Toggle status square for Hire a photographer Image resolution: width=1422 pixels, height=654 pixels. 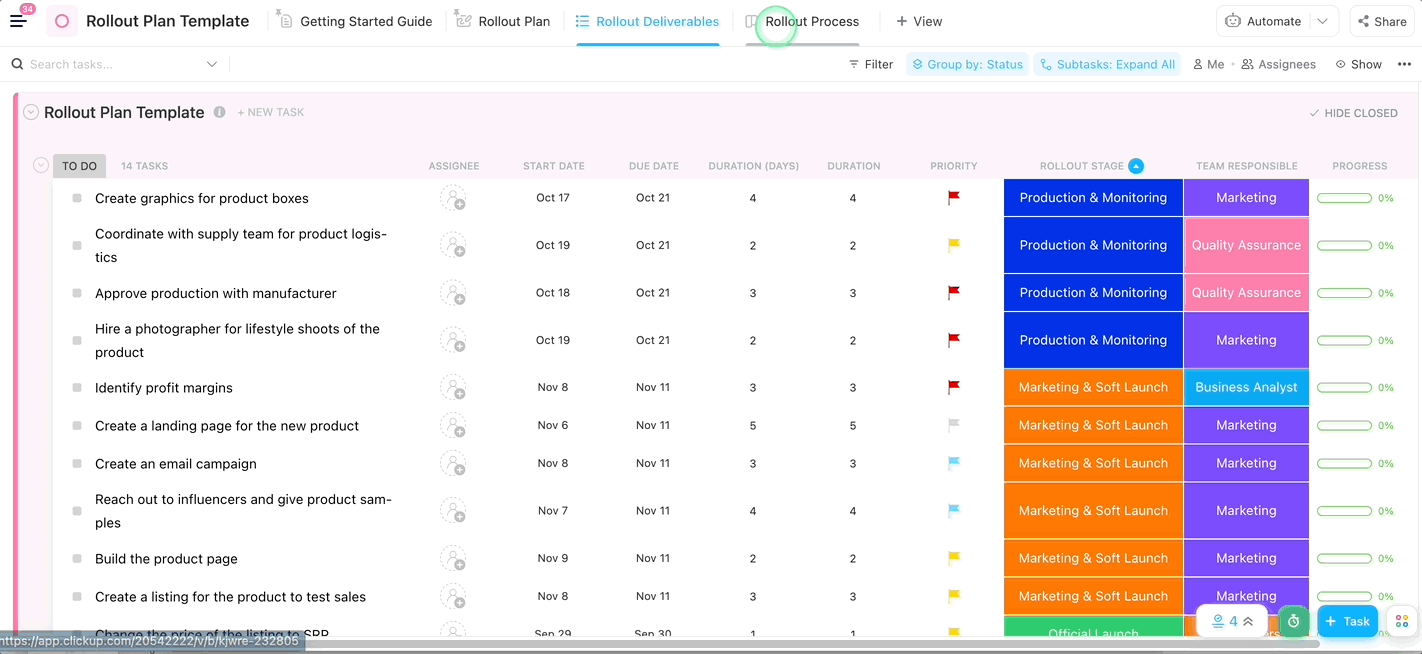pyautogui.click(x=77, y=340)
